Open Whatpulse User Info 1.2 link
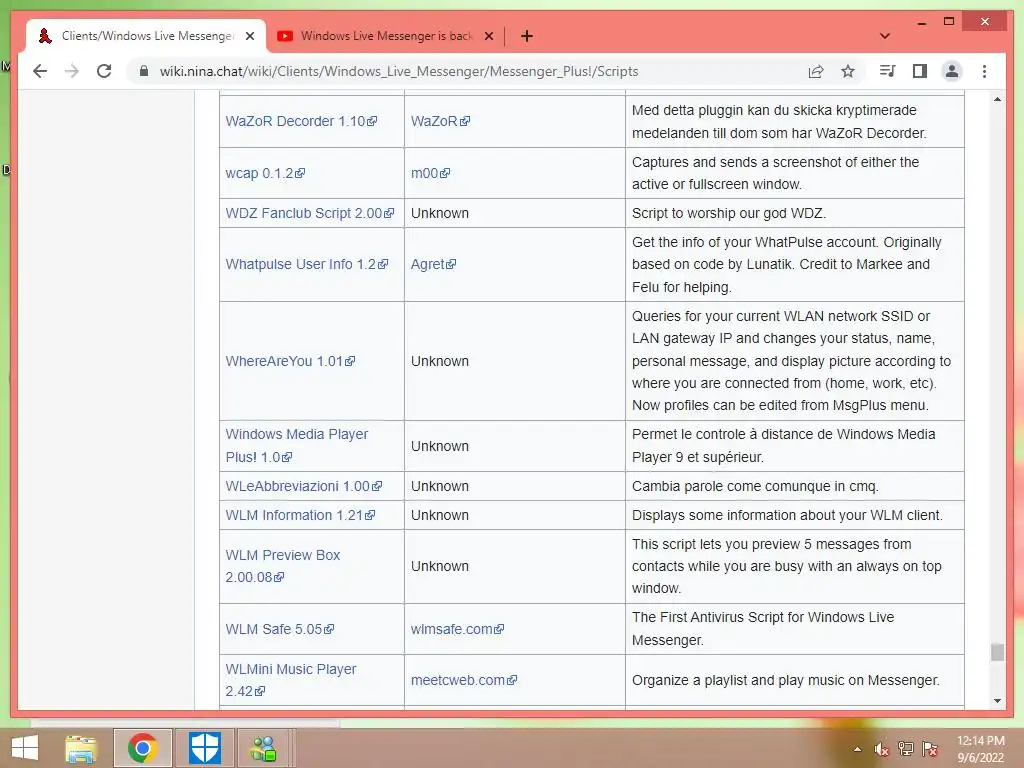The image size is (1024, 768). [x=307, y=264]
